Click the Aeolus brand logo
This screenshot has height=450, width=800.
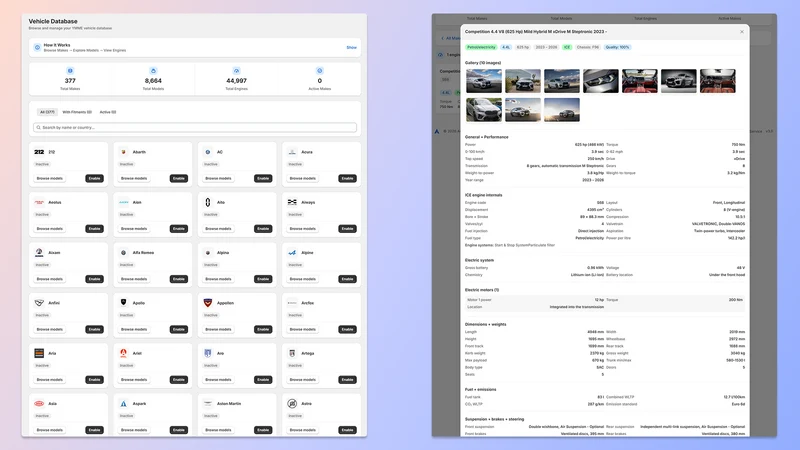(39, 203)
